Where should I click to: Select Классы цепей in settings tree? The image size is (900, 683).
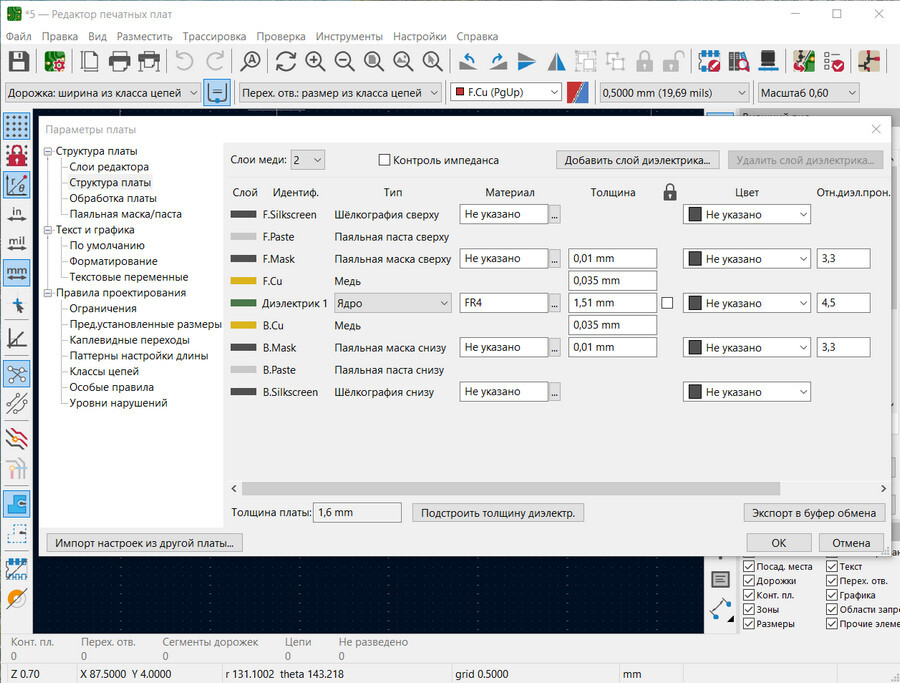[x=104, y=371]
